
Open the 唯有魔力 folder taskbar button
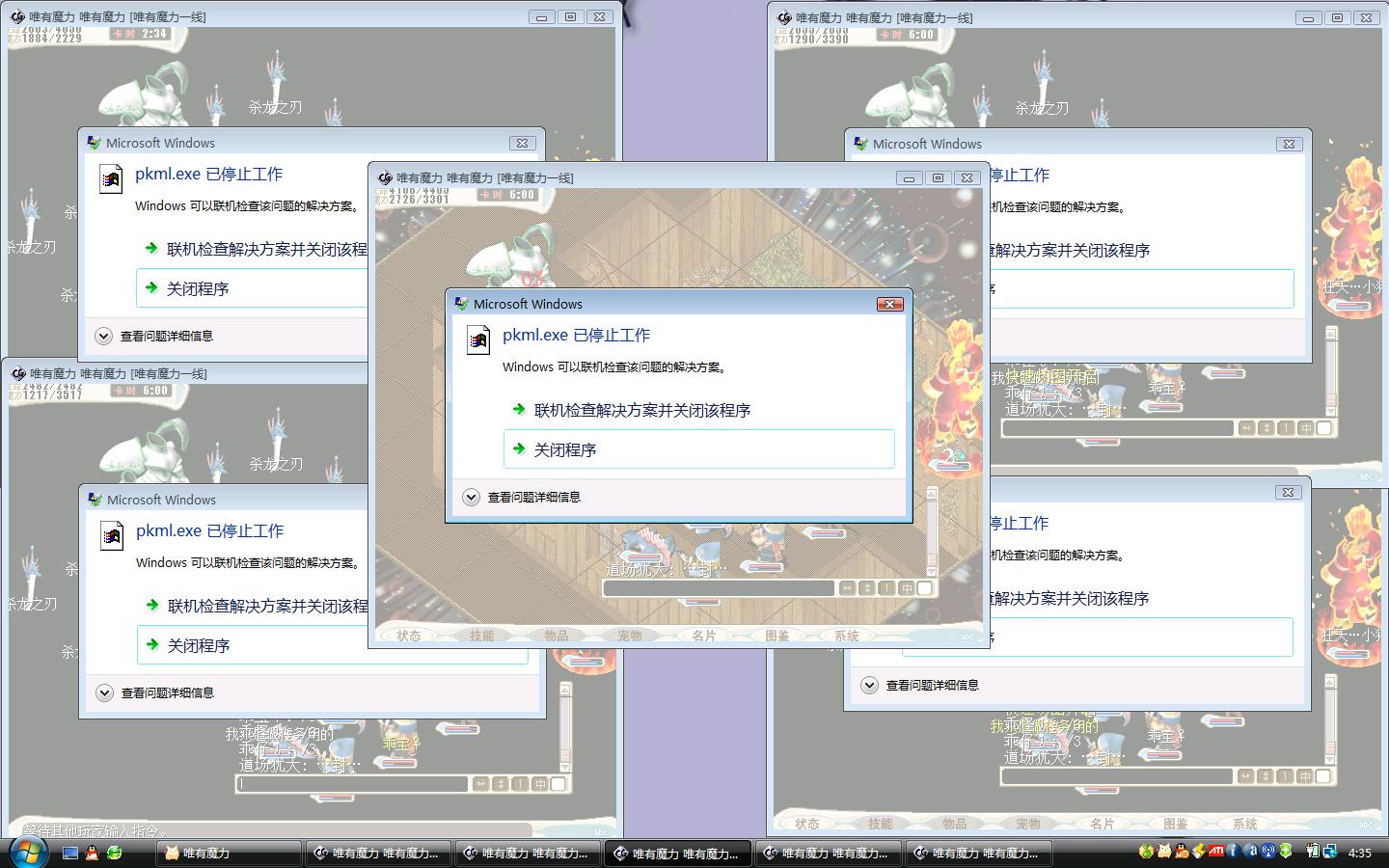[230, 854]
